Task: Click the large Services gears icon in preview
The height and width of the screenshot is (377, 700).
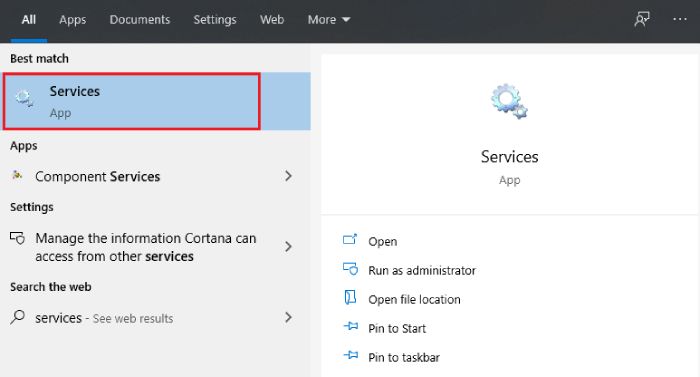Action: click(x=509, y=101)
